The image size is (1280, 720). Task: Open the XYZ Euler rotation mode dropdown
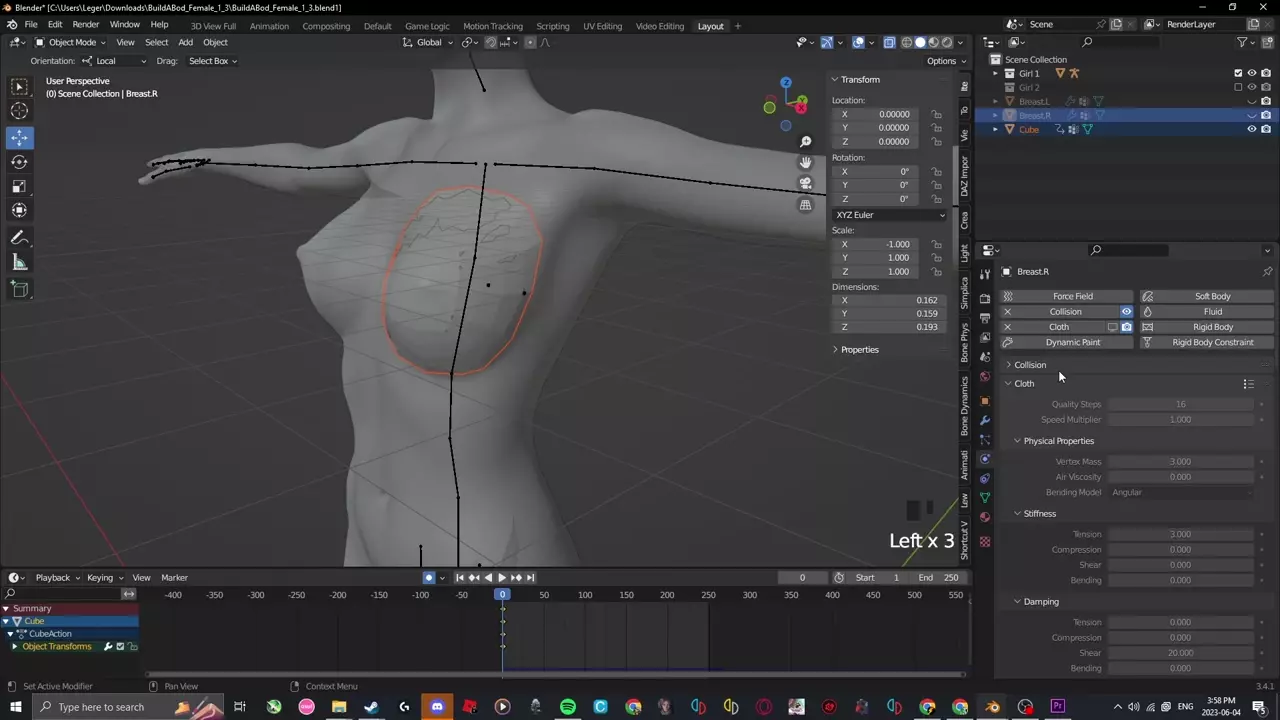point(889,215)
